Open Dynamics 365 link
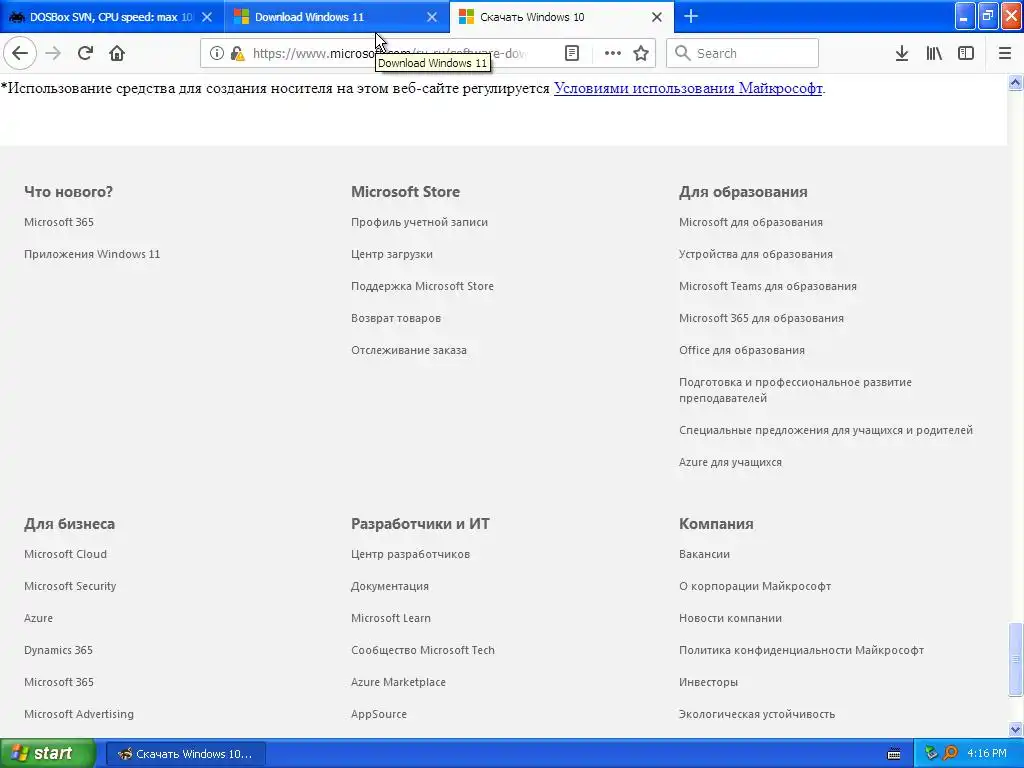This screenshot has height=768, width=1024. click(x=58, y=650)
